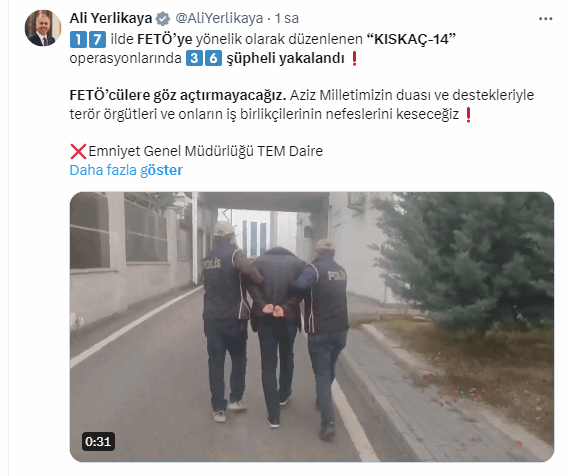Click red exclamation after 'keseceğiz'
Screen dimensions: 570x476
pyautogui.click(x=468, y=115)
